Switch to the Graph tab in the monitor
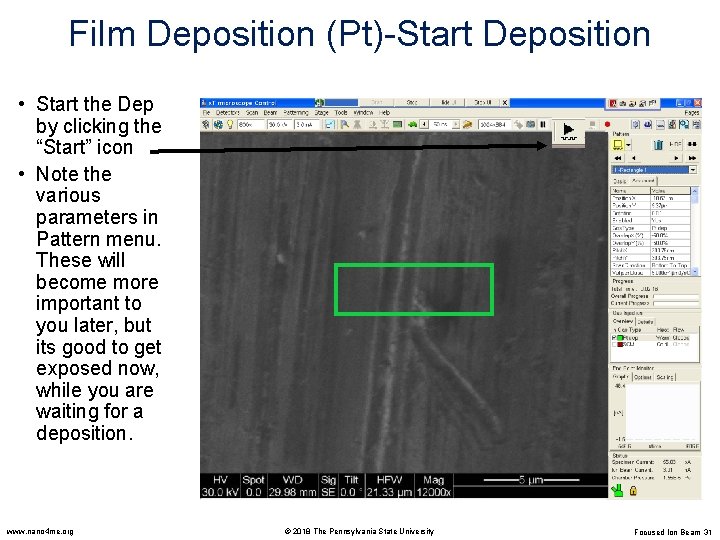720x540 pixels. coord(621,377)
